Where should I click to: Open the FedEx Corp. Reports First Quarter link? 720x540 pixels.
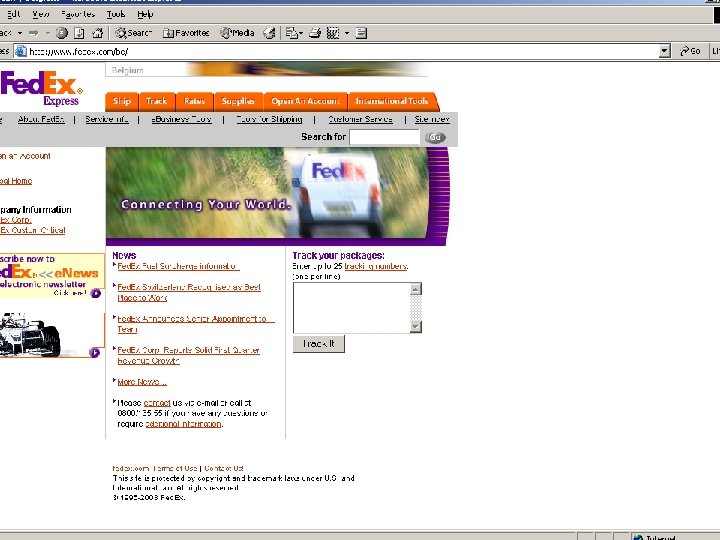(x=188, y=355)
